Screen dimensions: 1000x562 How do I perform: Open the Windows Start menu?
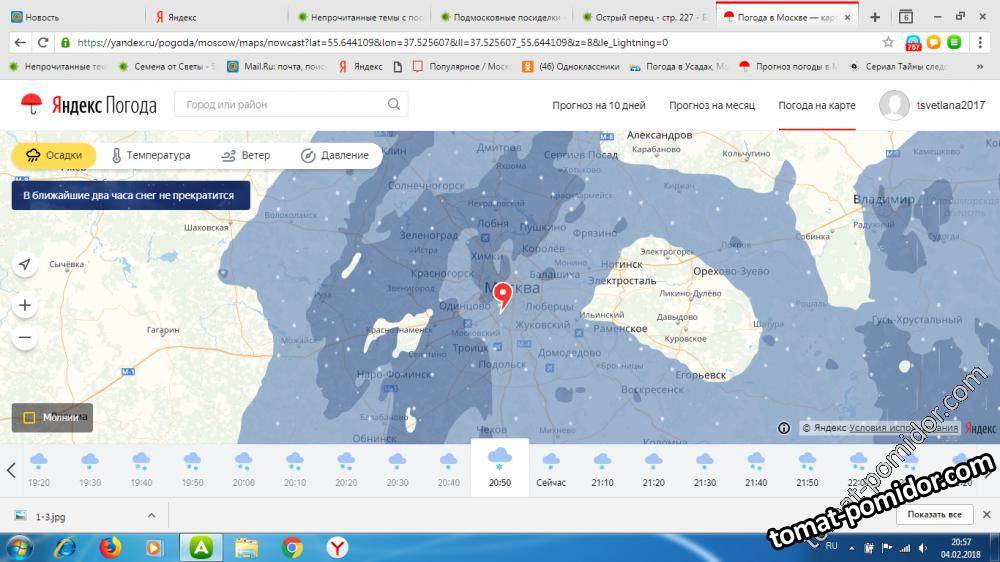[17, 547]
